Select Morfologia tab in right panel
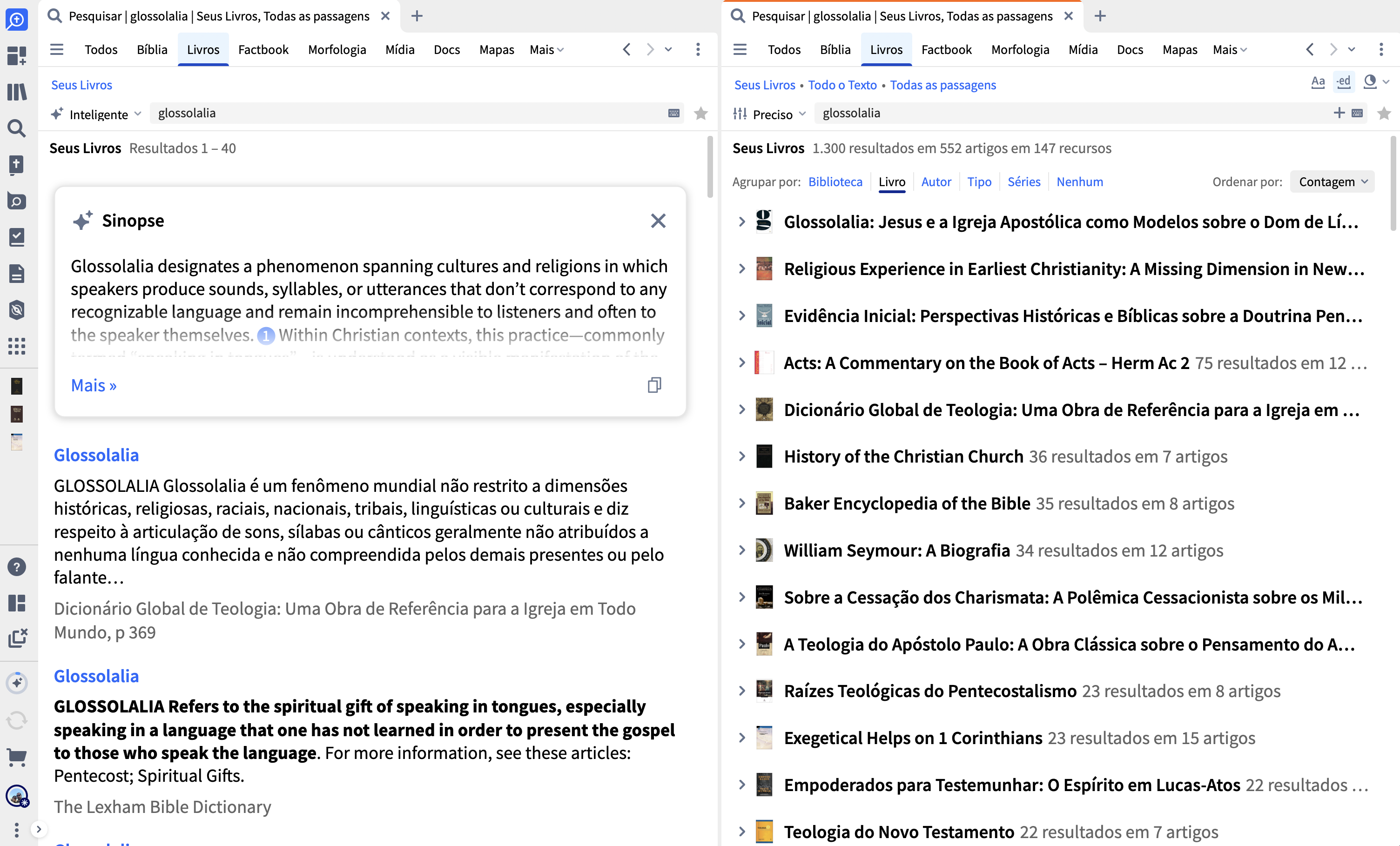This screenshot has height=846, width=1400. (1020, 49)
